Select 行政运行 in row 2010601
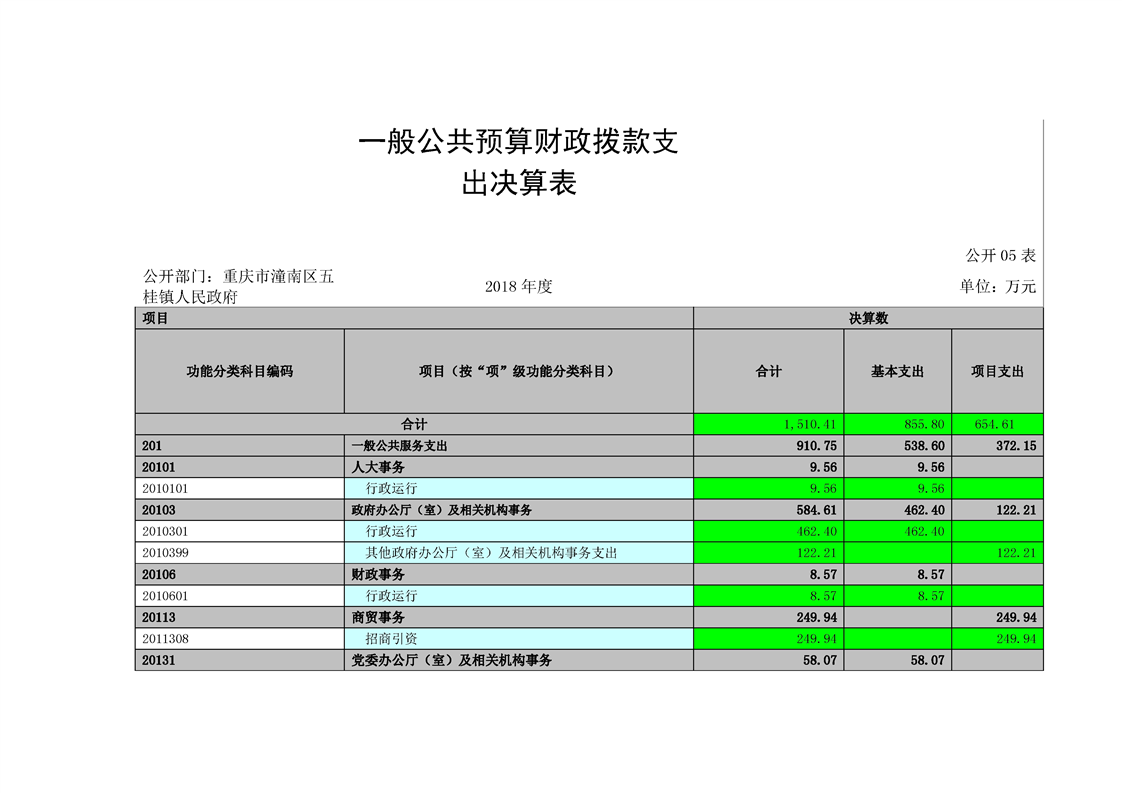The image size is (1122, 793). [x=391, y=596]
